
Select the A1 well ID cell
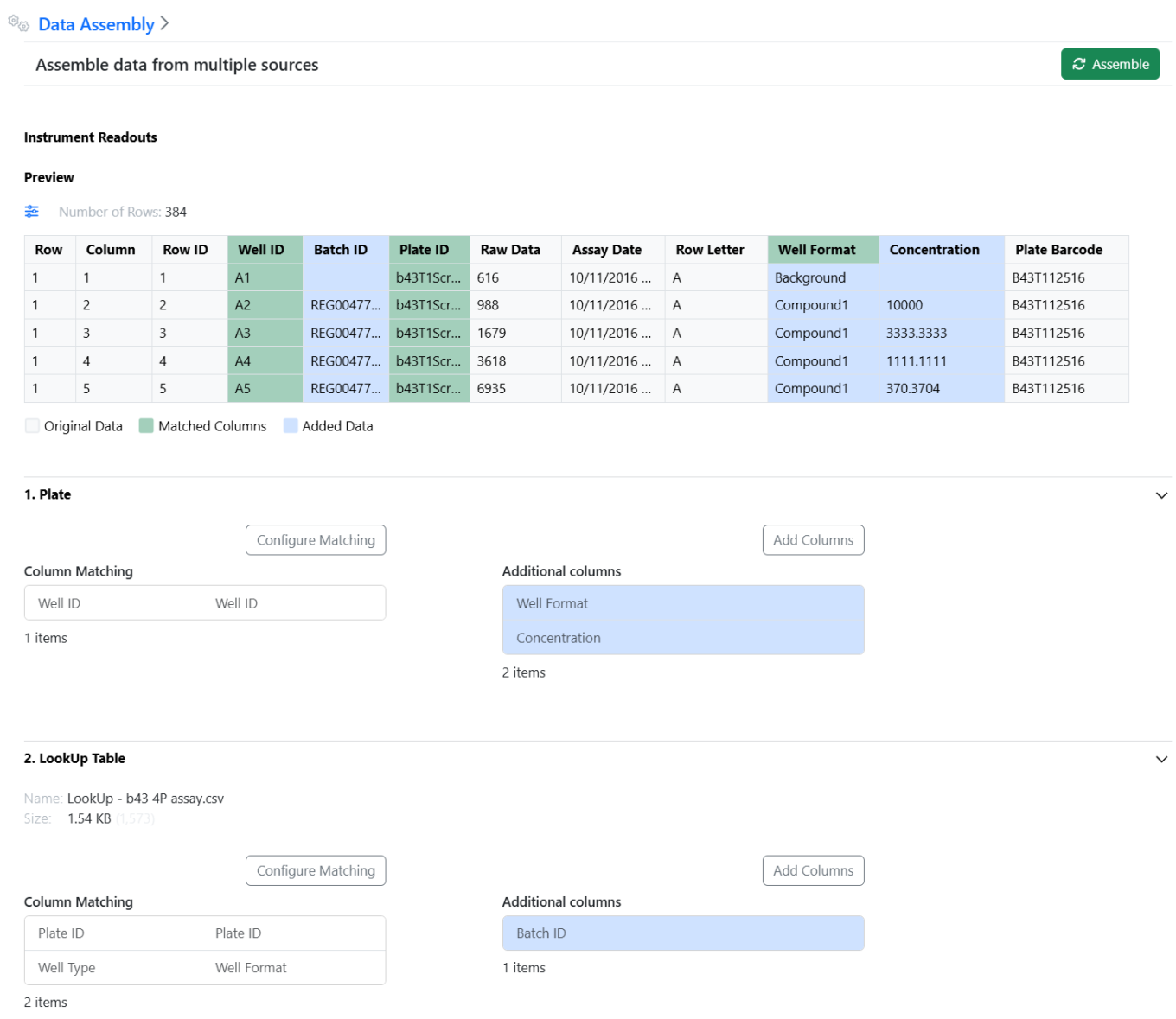pyautogui.click(x=265, y=277)
